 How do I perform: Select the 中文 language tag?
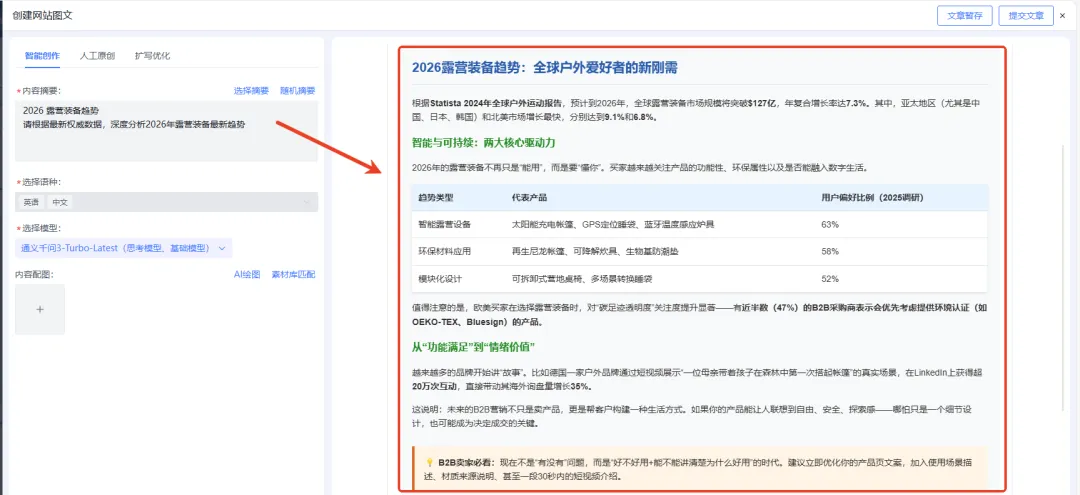60,202
